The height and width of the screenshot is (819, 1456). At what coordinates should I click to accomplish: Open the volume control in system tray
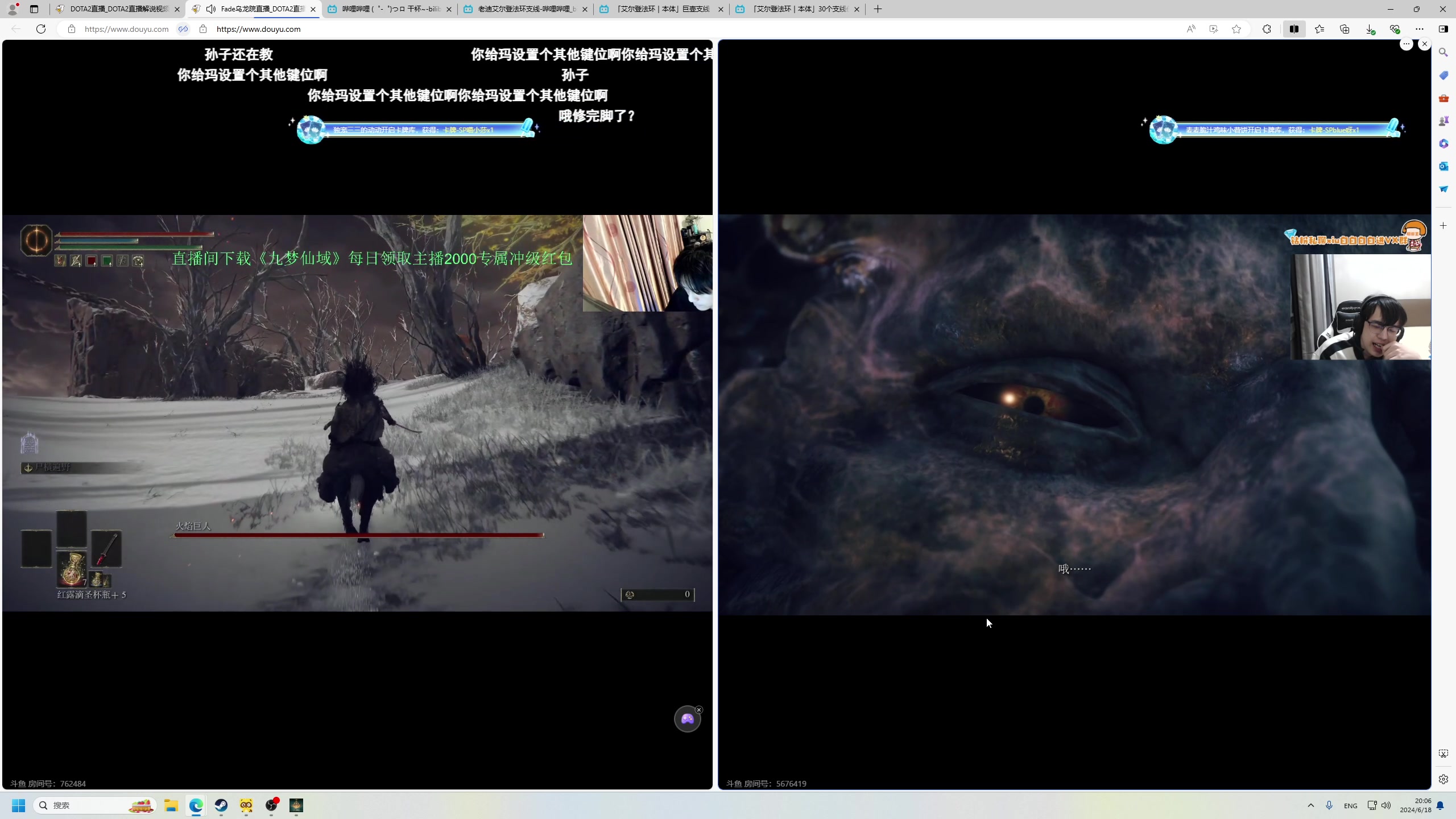tap(1386, 805)
